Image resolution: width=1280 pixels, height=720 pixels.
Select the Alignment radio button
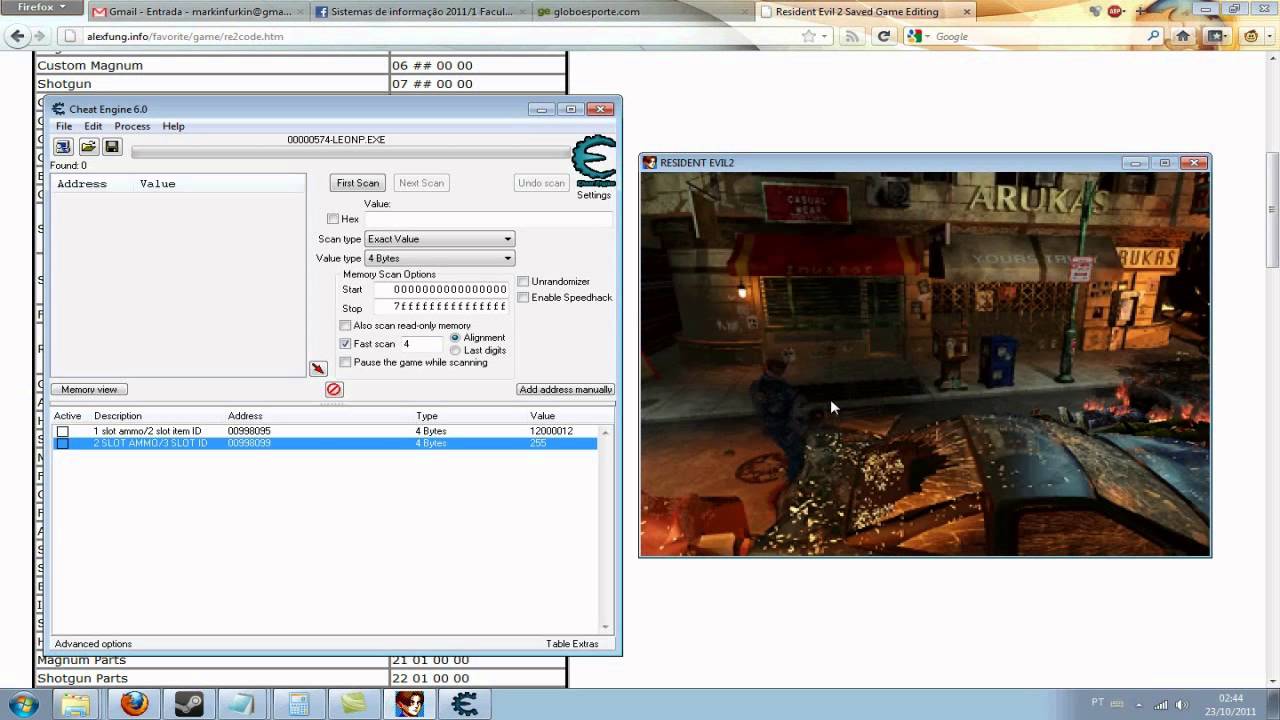455,338
